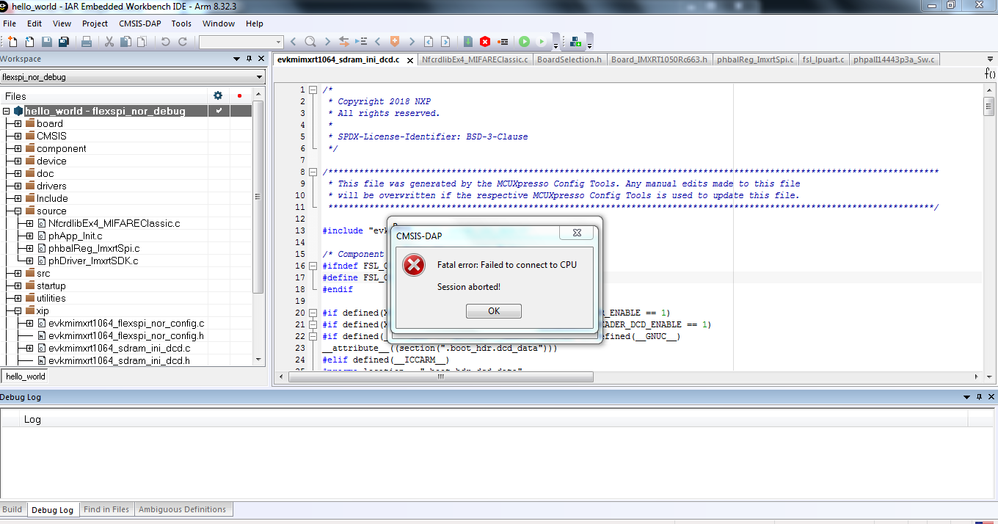Click the function list f() icon
The width and height of the screenshot is (998, 524).
(990, 73)
